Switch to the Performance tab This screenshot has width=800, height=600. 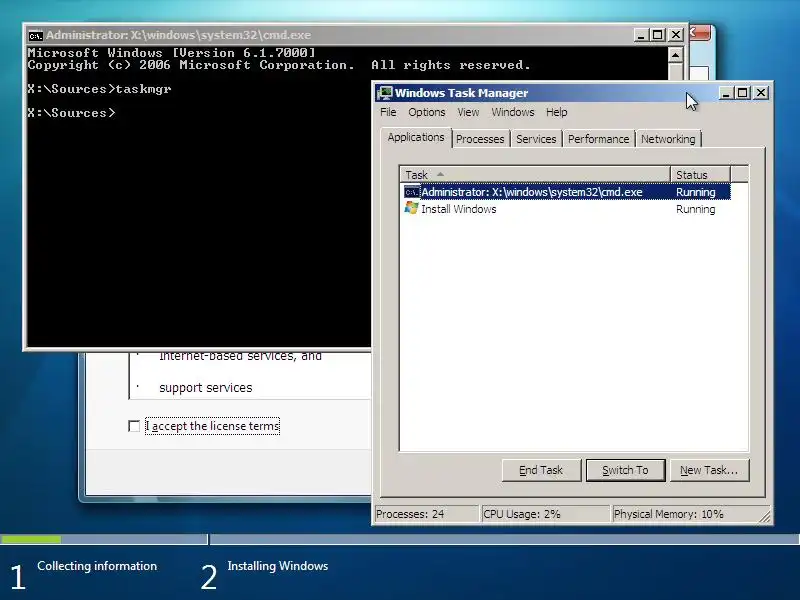(598, 139)
